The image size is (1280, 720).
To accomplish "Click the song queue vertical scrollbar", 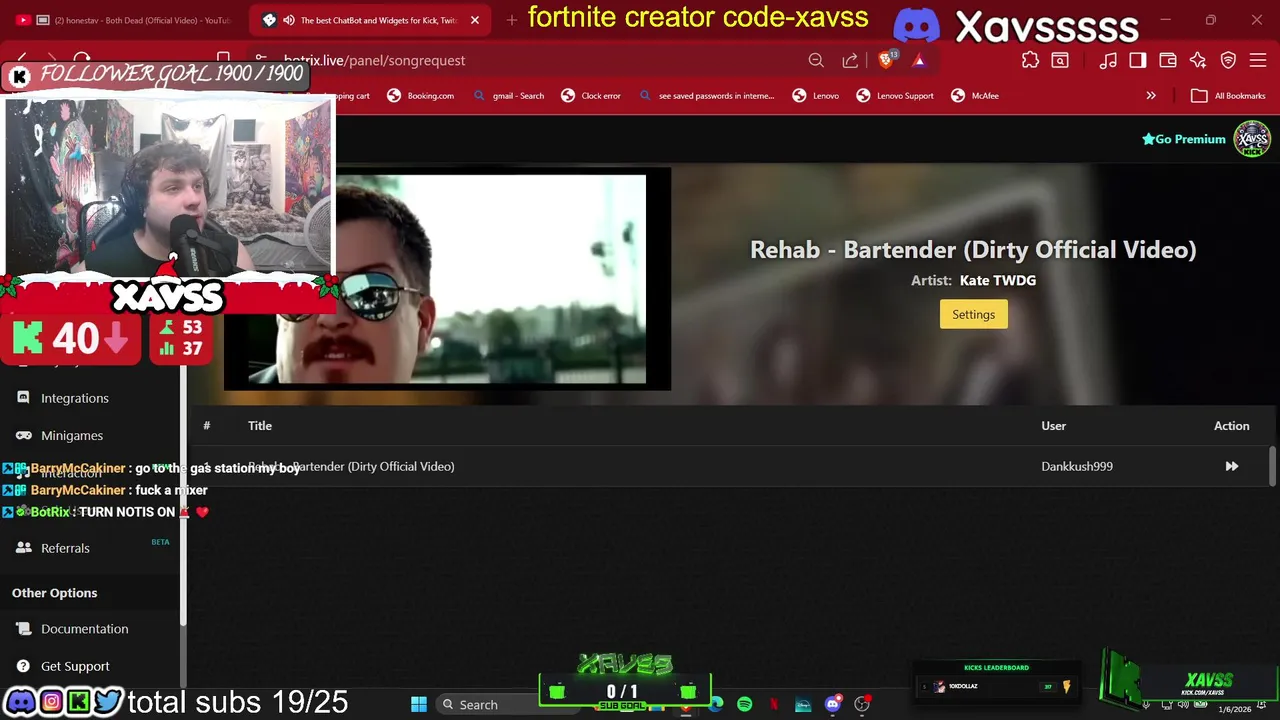I will click(1272, 466).
